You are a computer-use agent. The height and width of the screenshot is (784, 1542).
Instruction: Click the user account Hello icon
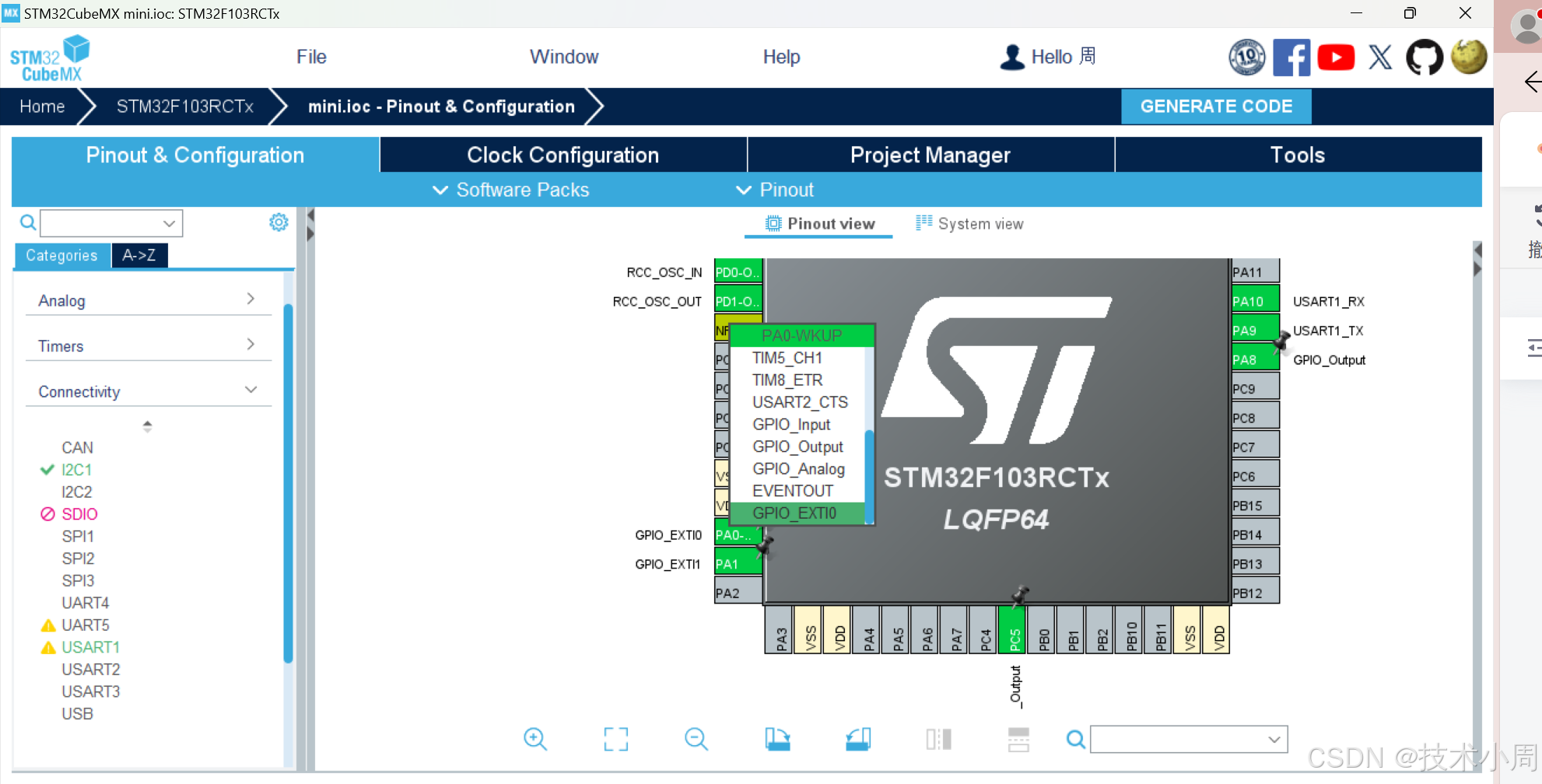click(1011, 57)
